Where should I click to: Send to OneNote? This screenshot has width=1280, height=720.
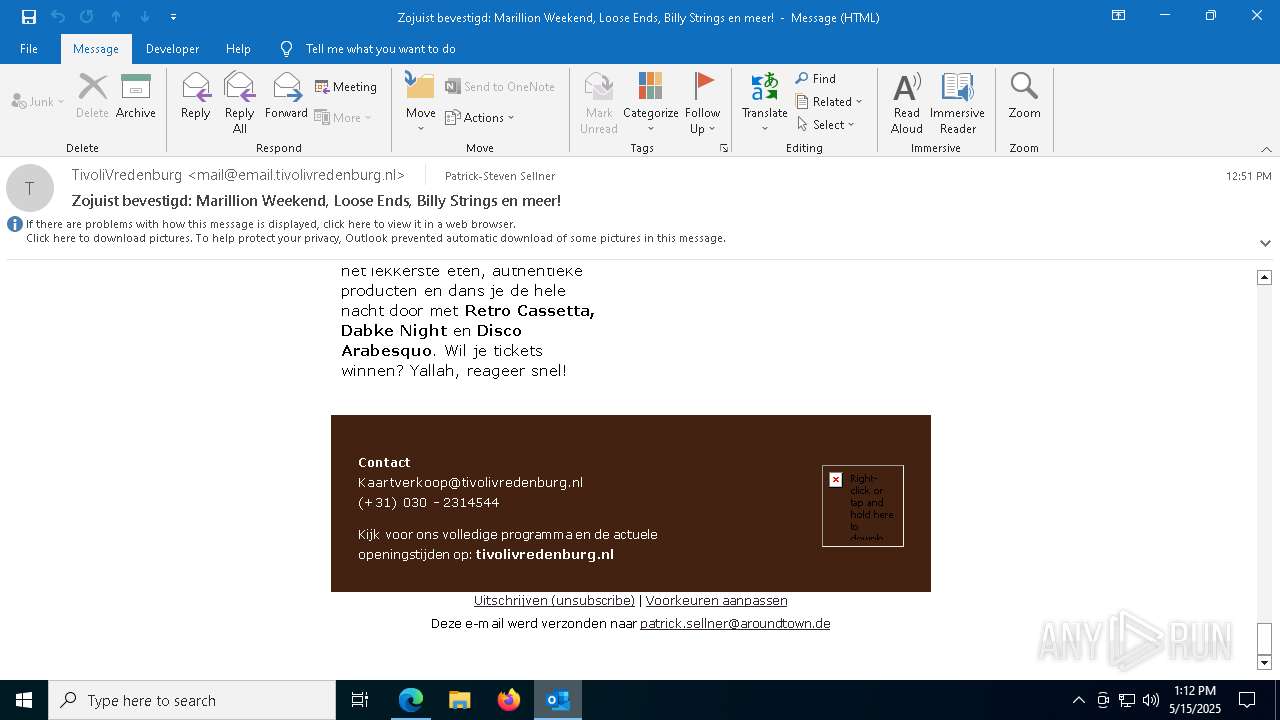coord(500,87)
